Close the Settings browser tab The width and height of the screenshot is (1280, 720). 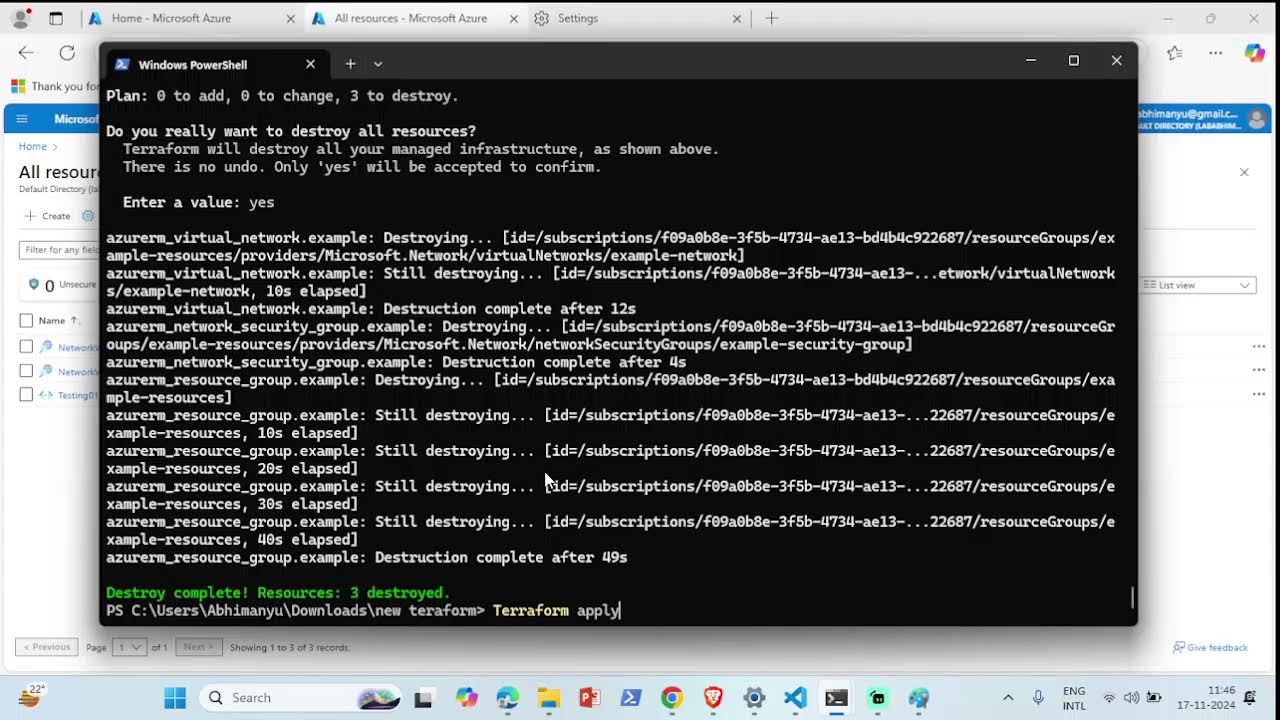(x=737, y=18)
